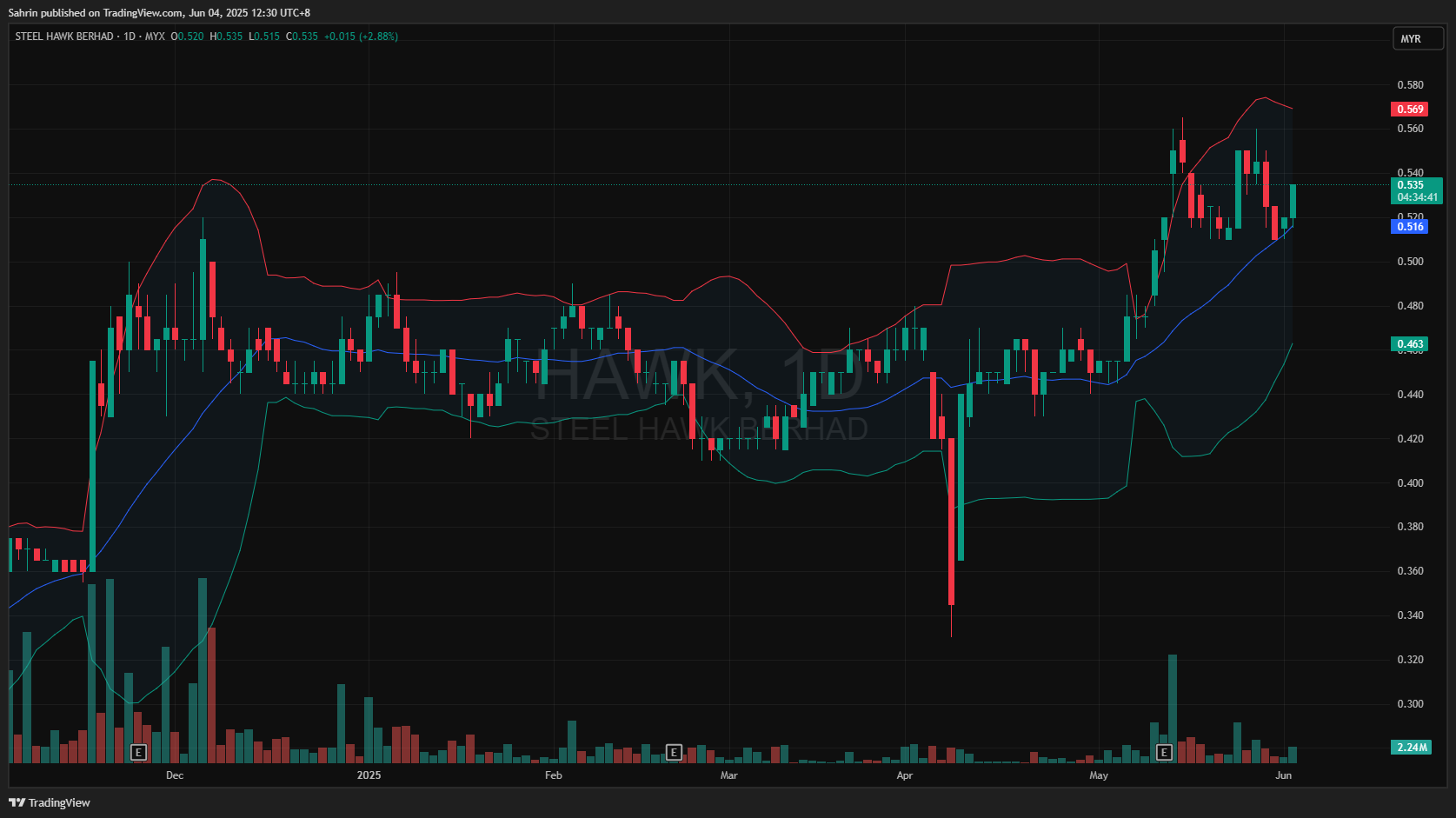Click the 0.420 price axis label
1456x818 pixels.
1410,439
